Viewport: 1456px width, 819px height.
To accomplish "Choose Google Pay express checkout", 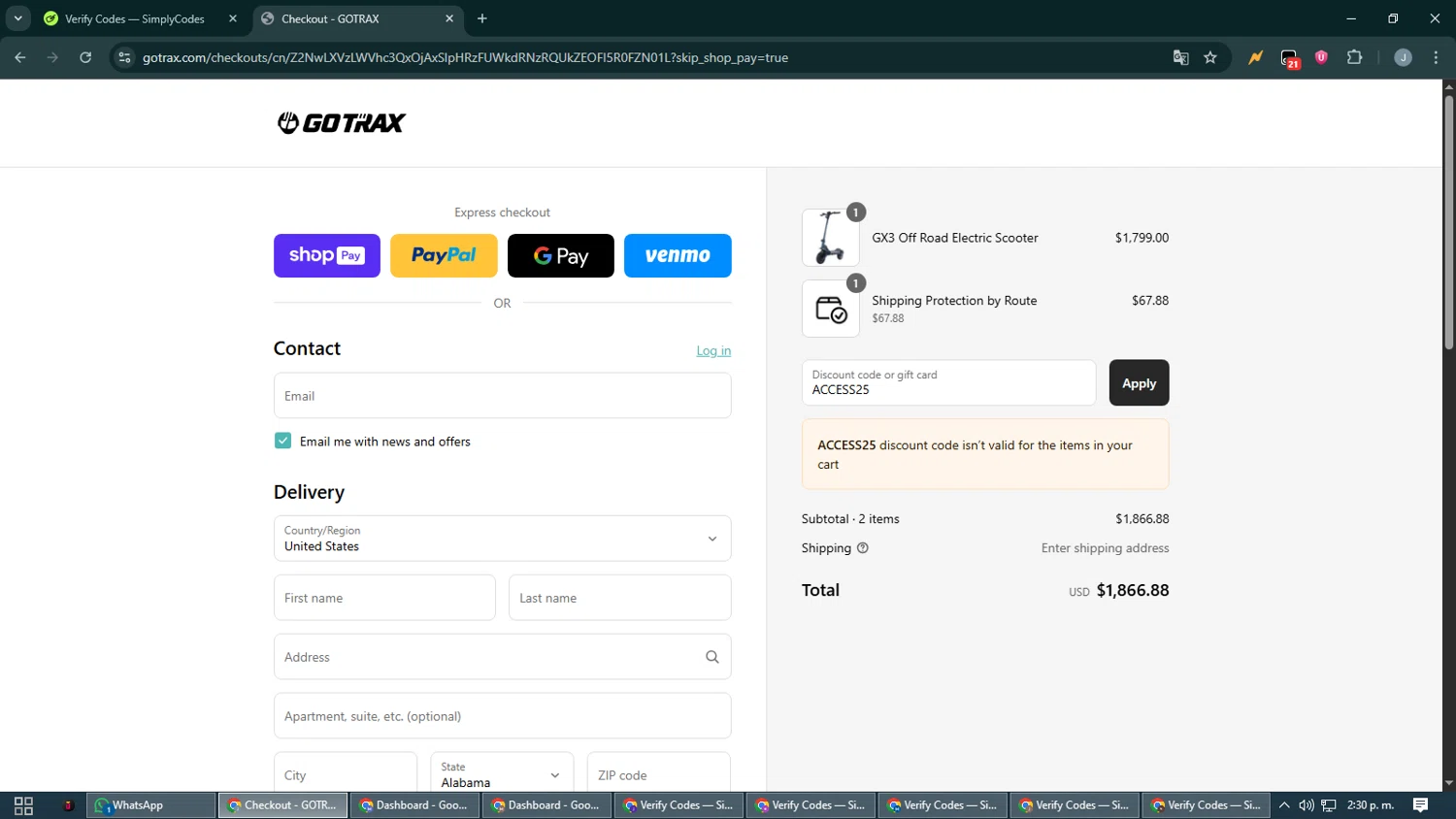I will 561,255.
